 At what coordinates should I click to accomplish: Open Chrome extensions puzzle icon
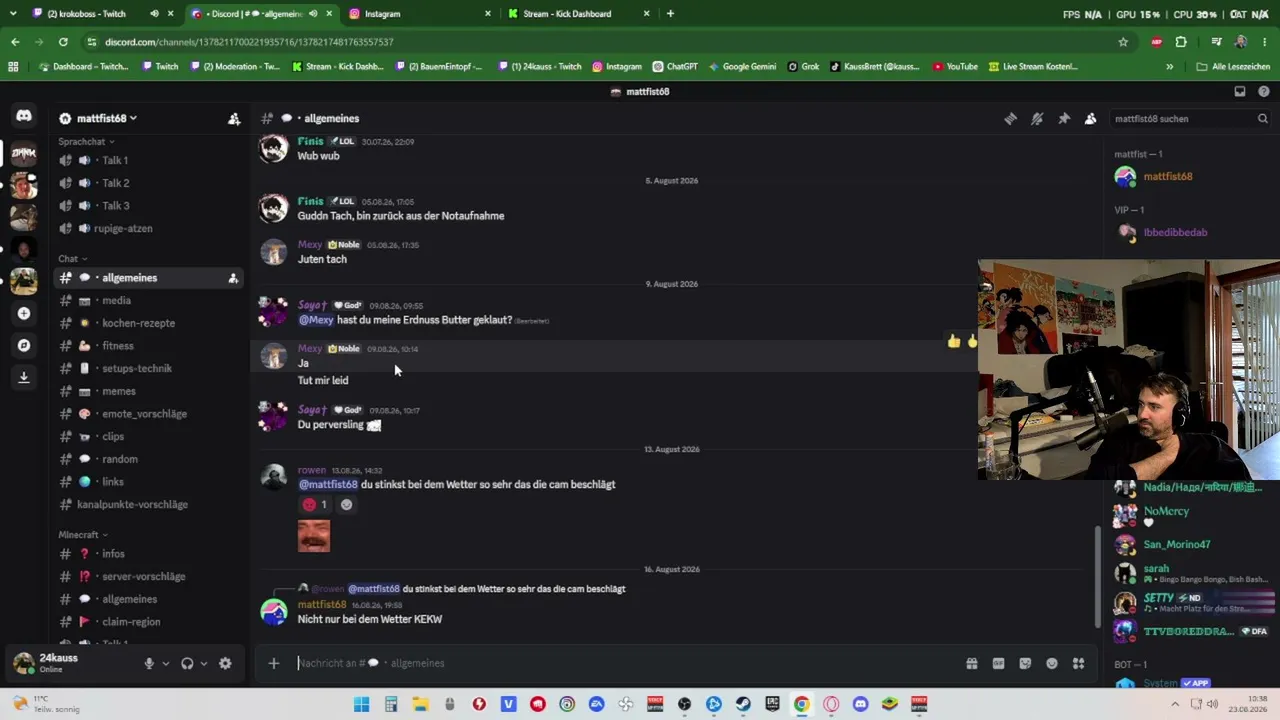(x=1181, y=42)
